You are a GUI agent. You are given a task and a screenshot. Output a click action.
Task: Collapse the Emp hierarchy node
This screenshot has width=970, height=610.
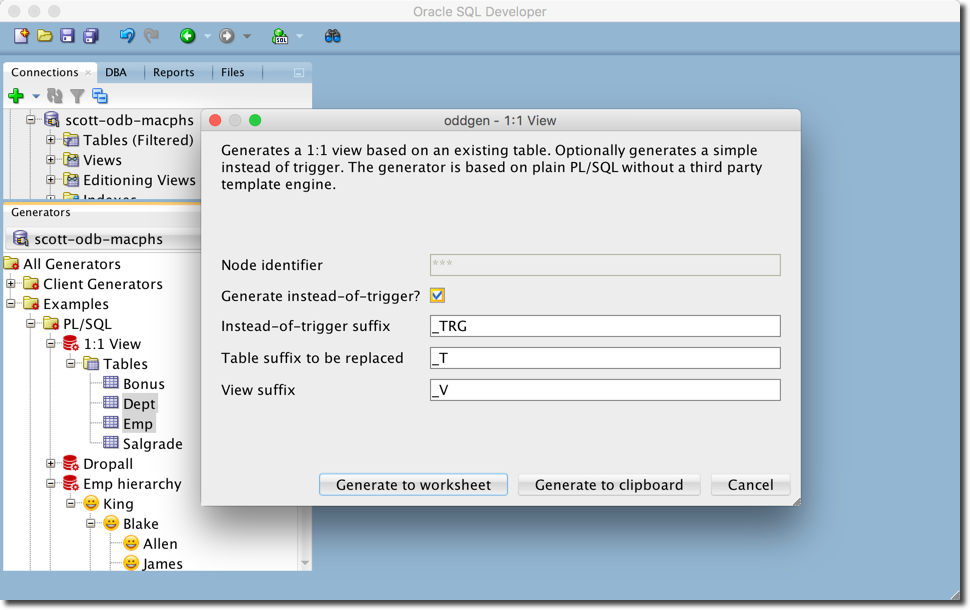51,483
